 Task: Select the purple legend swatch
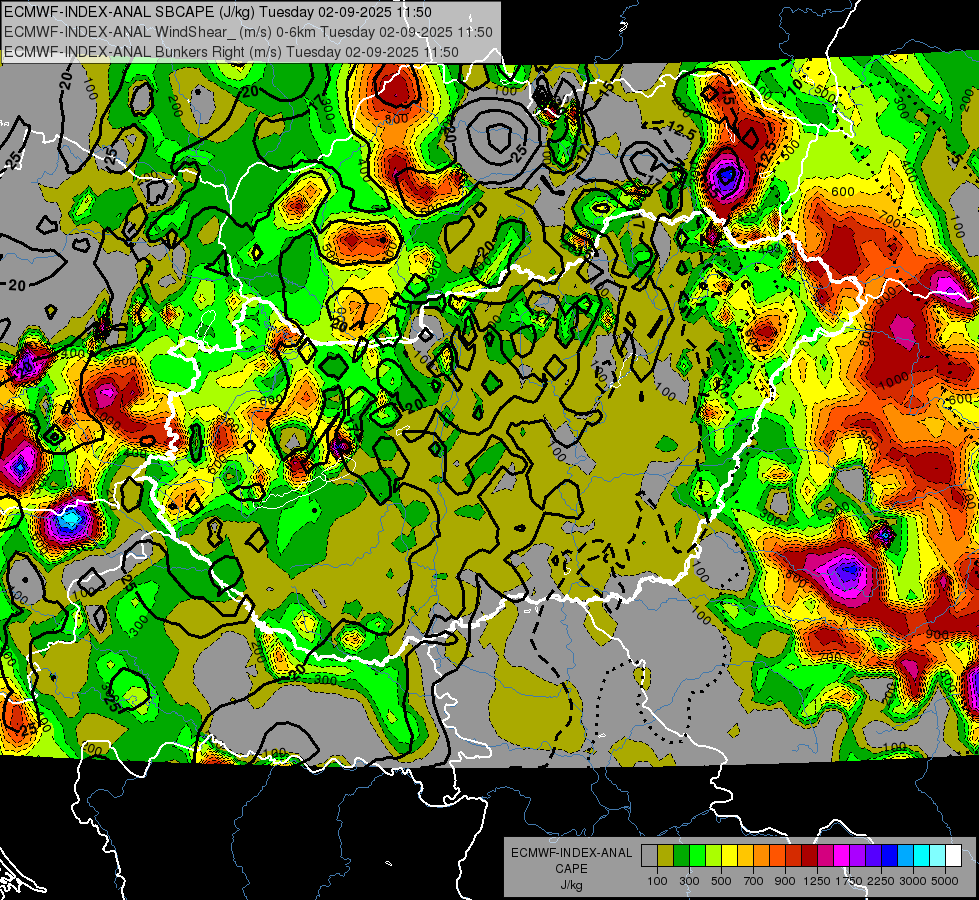point(857,856)
